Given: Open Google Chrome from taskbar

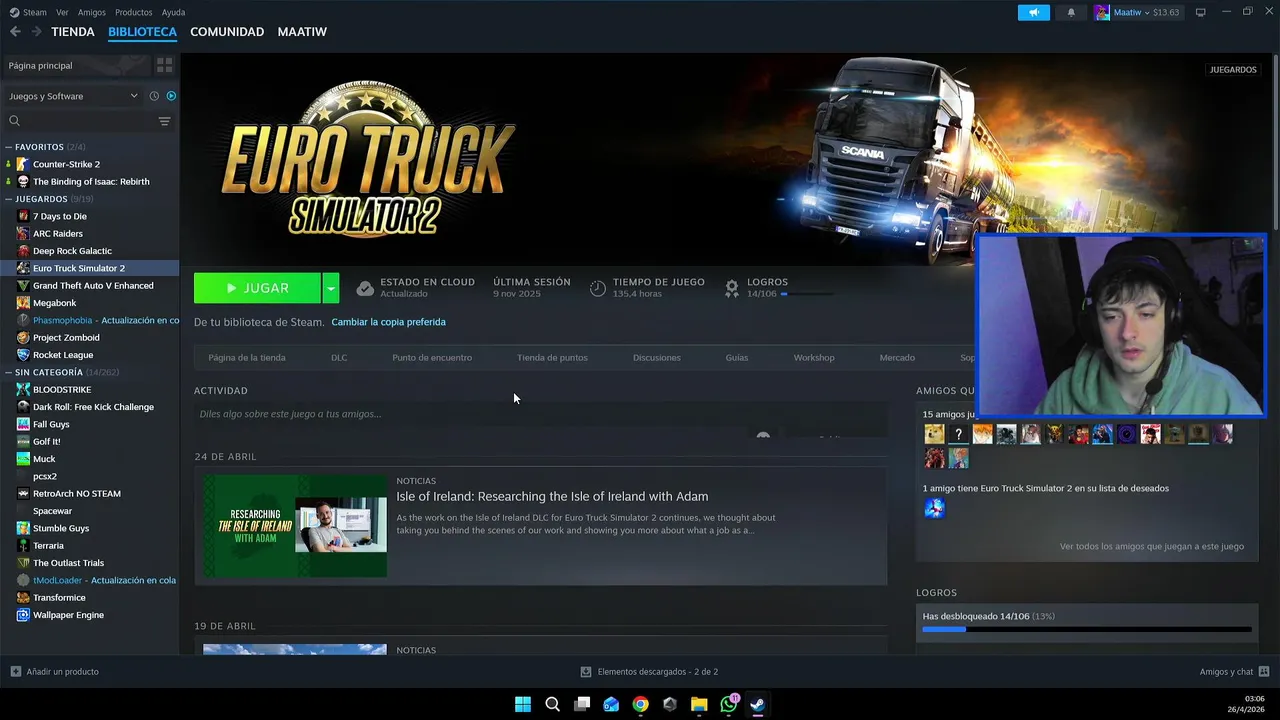Looking at the screenshot, I should pyautogui.click(x=640, y=704).
